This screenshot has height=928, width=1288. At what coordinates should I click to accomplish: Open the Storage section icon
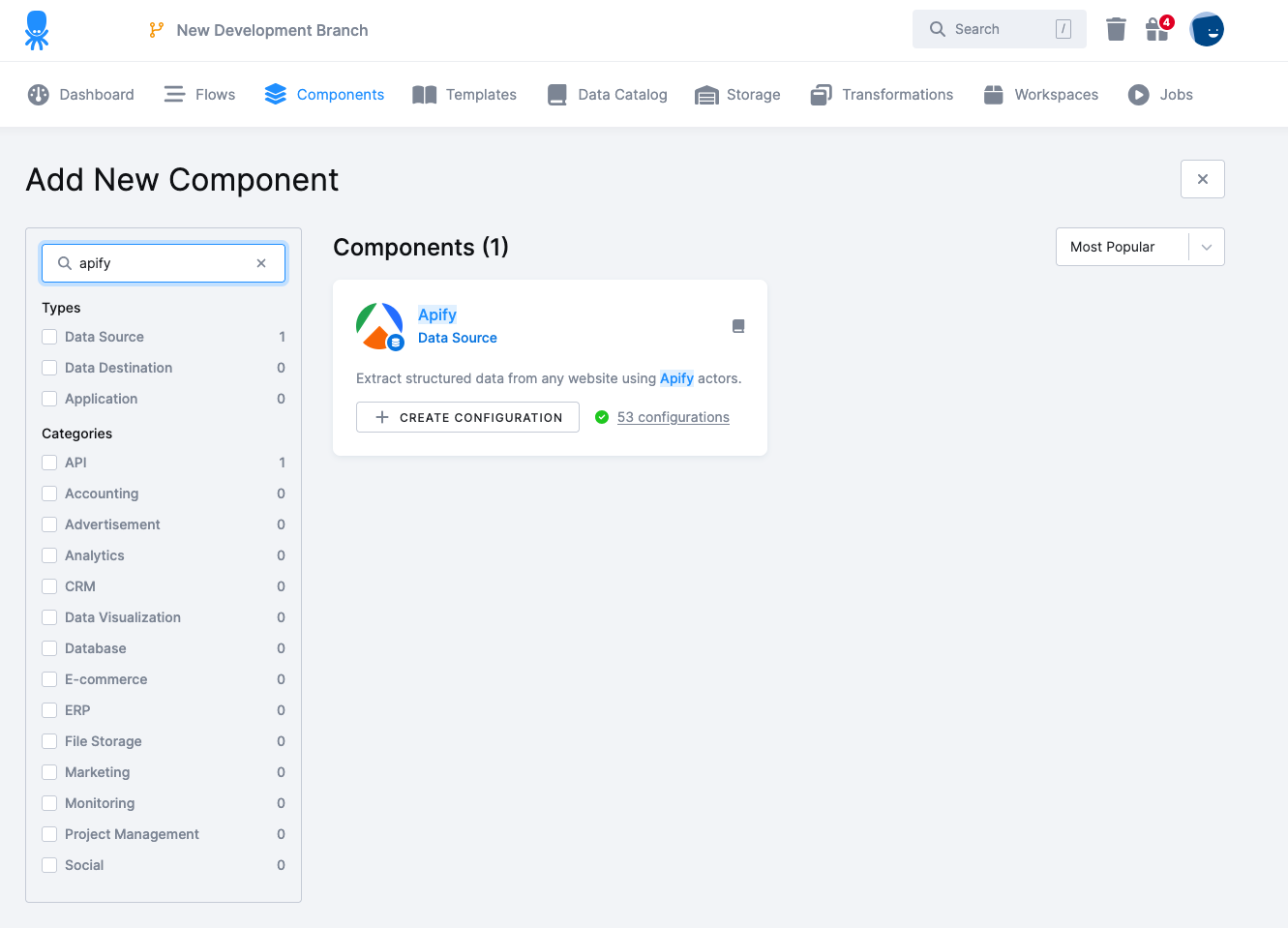tap(706, 94)
